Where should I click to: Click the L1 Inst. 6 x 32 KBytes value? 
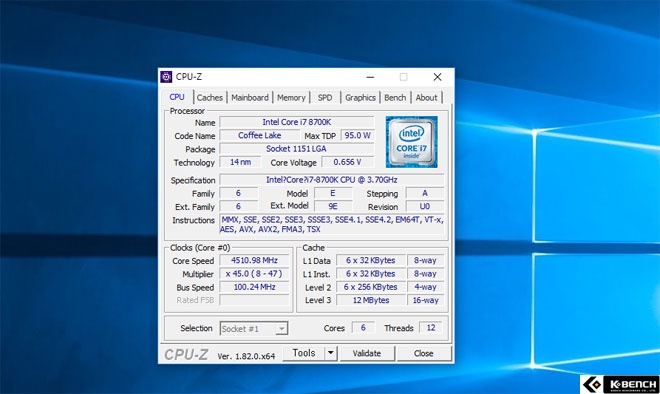[x=370, y=274]
